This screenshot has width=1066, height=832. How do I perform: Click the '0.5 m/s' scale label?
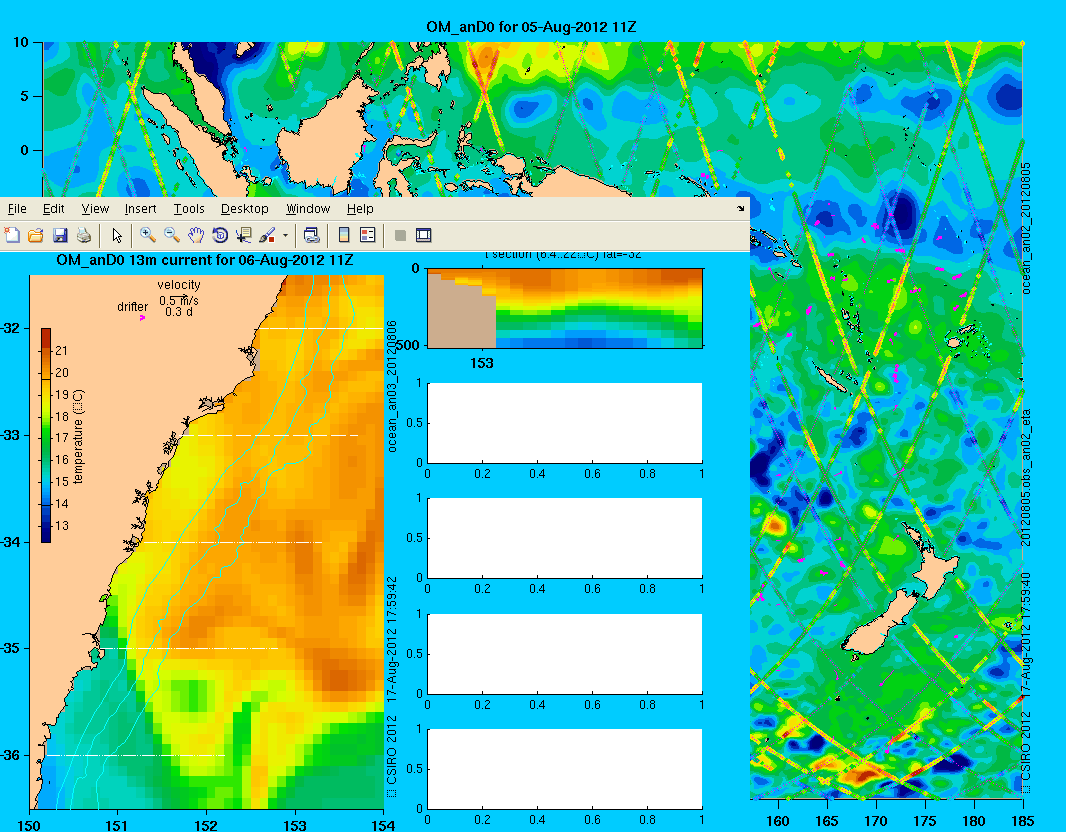pos(179,300)
